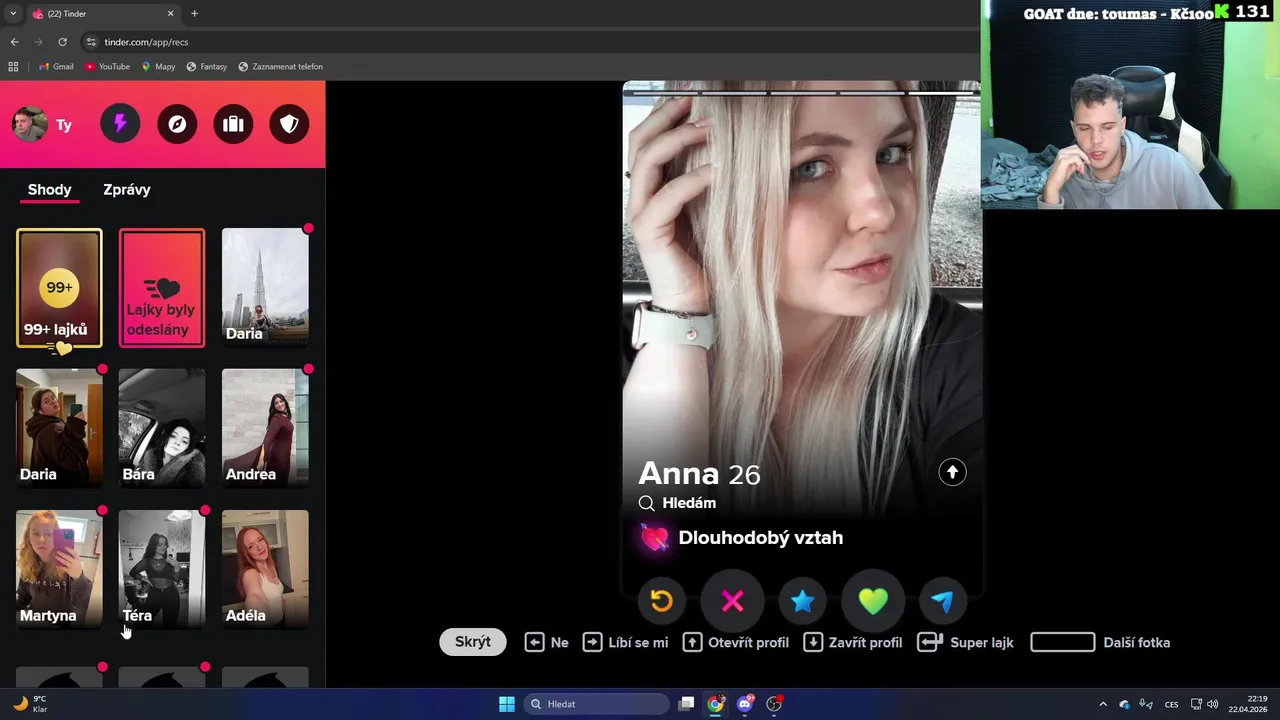1280x720 pixels.
Task: Open the taskbar clock showing 22:19
Action: [1249, 704]
